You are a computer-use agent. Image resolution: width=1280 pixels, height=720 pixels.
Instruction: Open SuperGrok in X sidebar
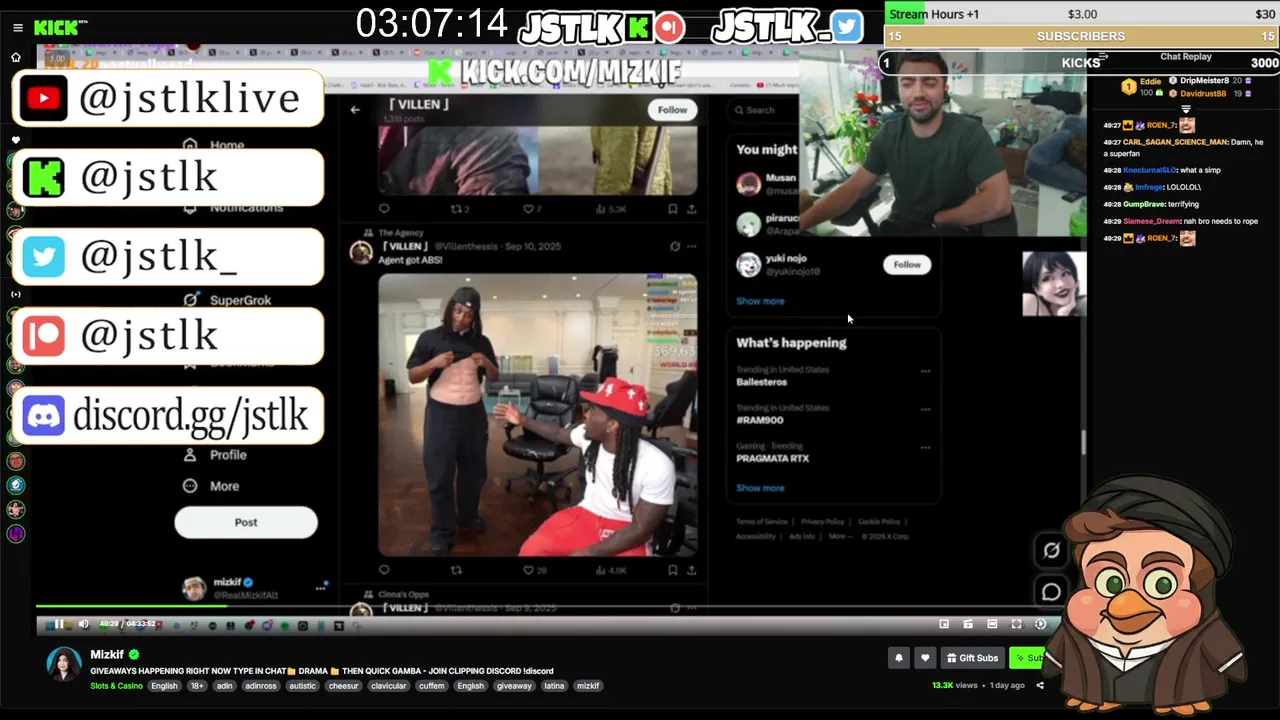tap(227, 300)
